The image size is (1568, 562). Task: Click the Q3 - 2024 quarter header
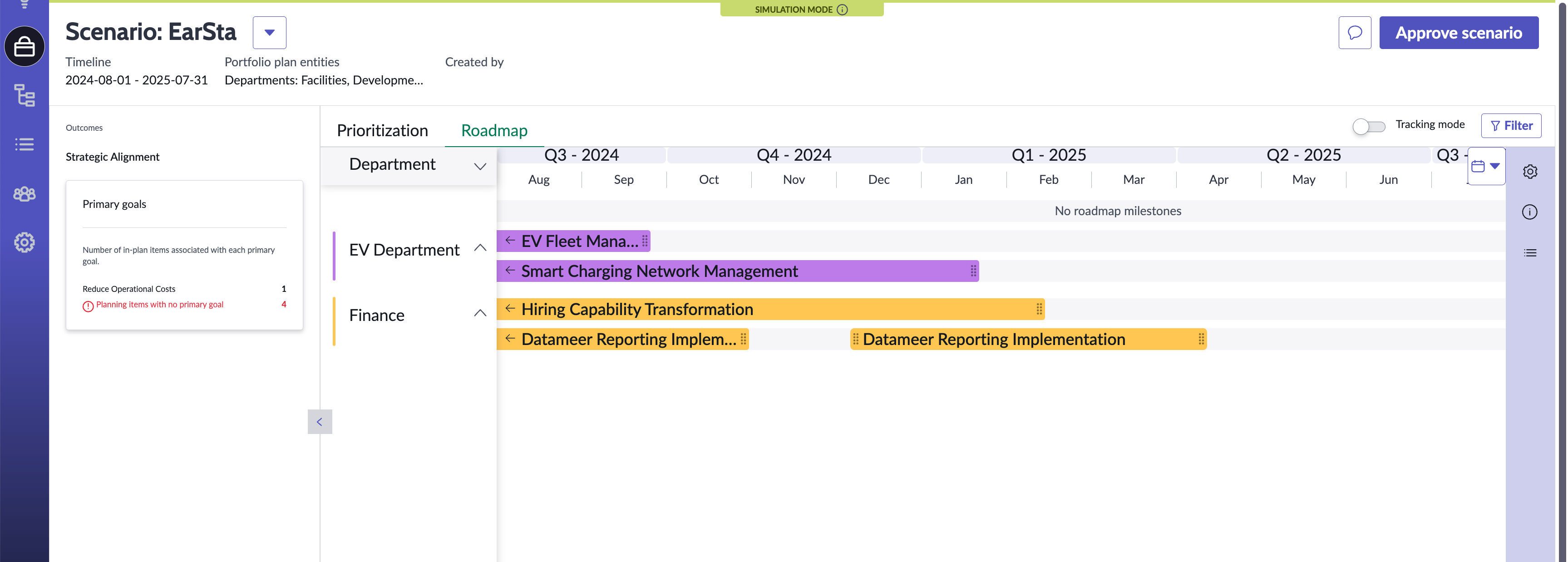pos(582,155)
